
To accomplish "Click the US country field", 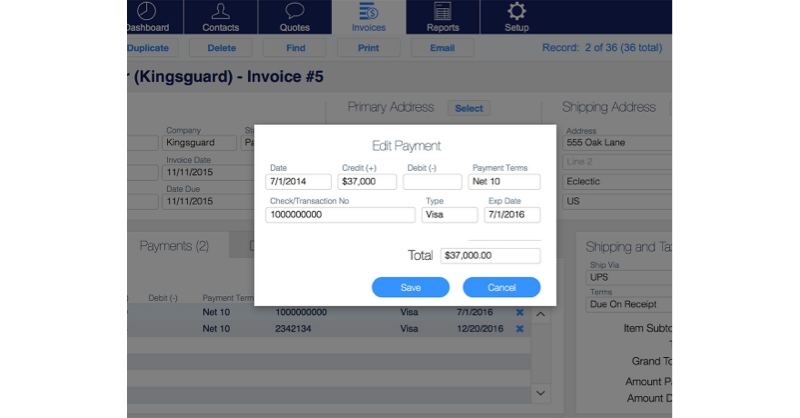I will pos(617,201).
